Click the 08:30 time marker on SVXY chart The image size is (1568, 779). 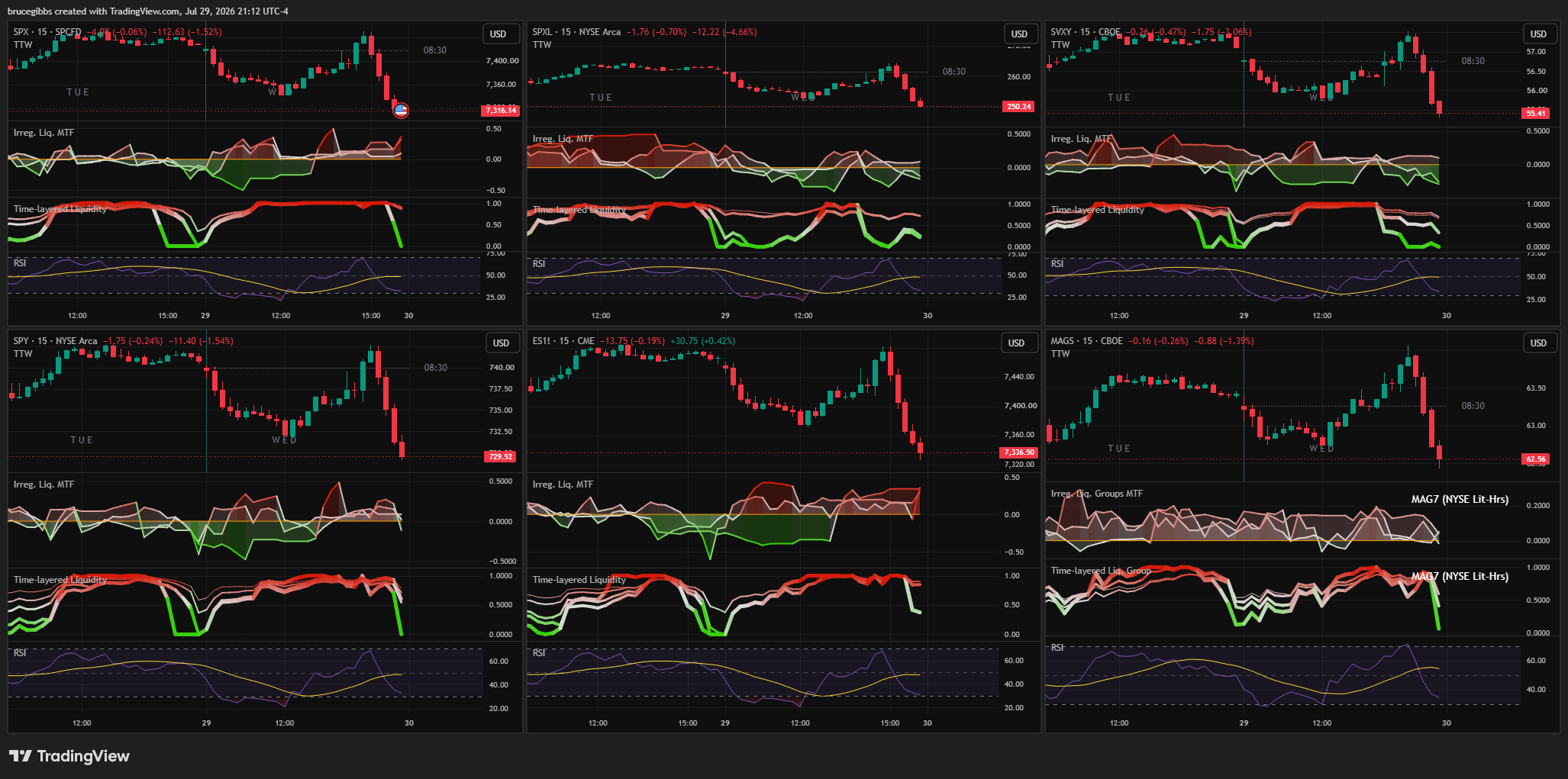coord(1473,61)
